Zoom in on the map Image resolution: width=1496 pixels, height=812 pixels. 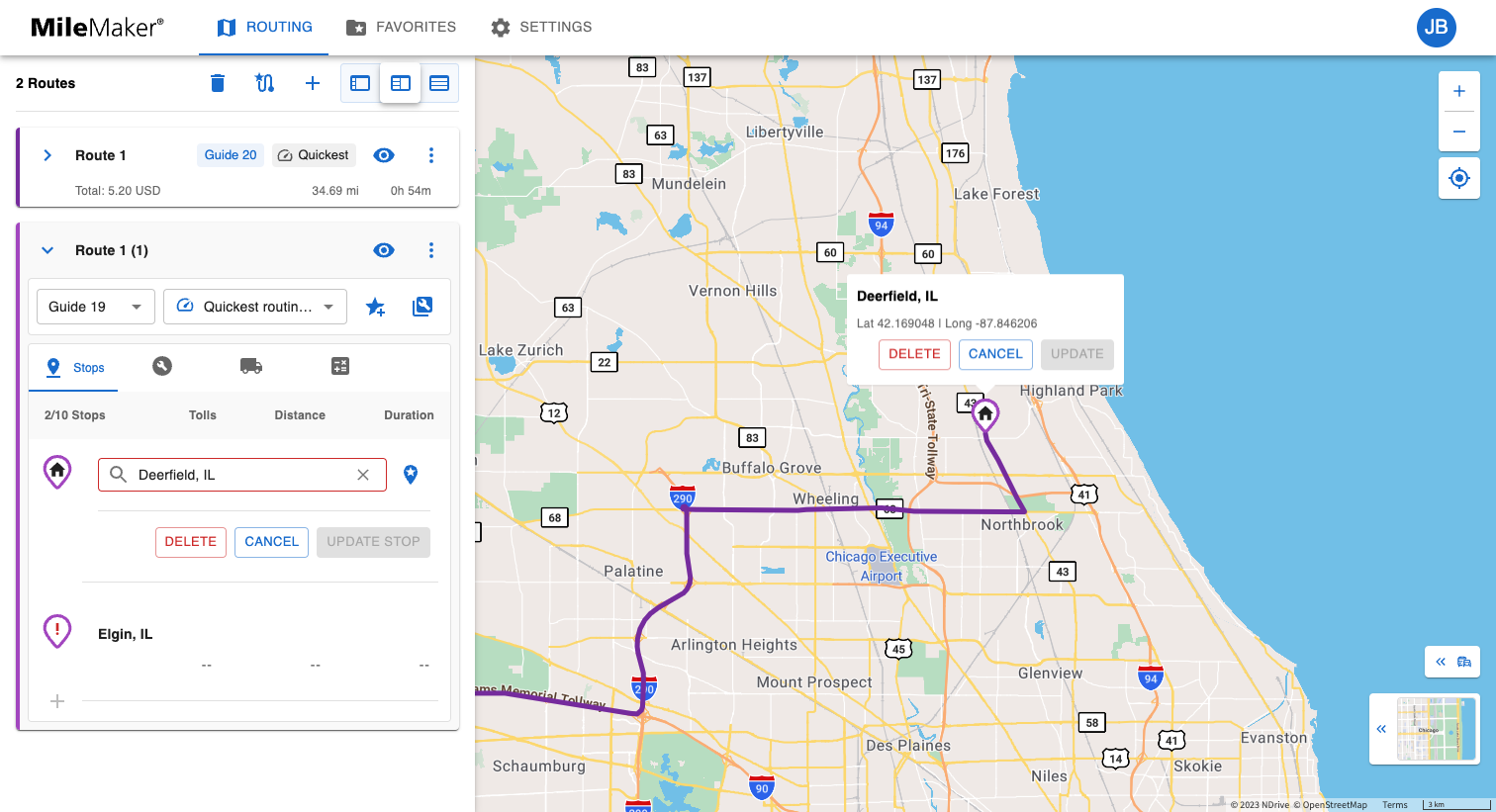point(1459,91)
